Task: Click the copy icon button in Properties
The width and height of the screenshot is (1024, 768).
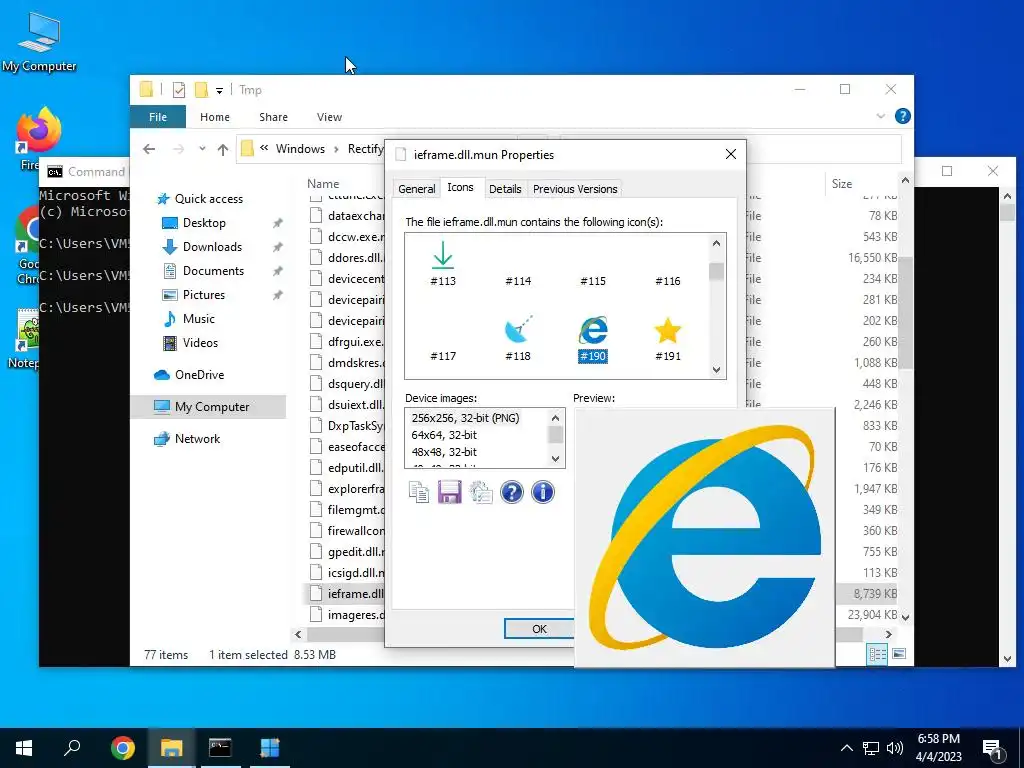Action: (x=419, y=492)
